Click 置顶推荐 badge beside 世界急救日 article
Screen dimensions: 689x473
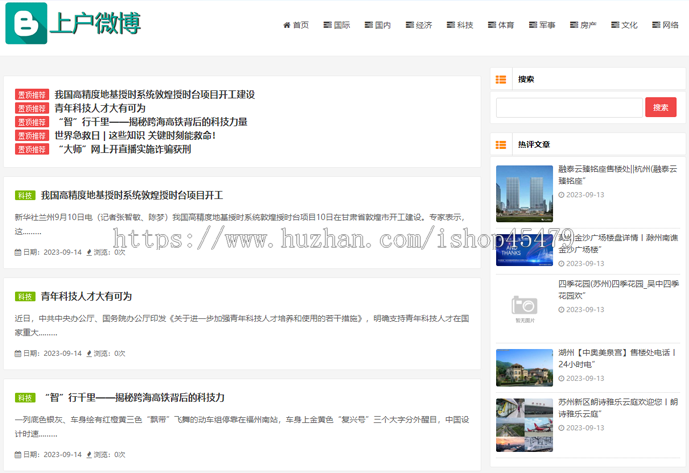click(x=32, y=135)
